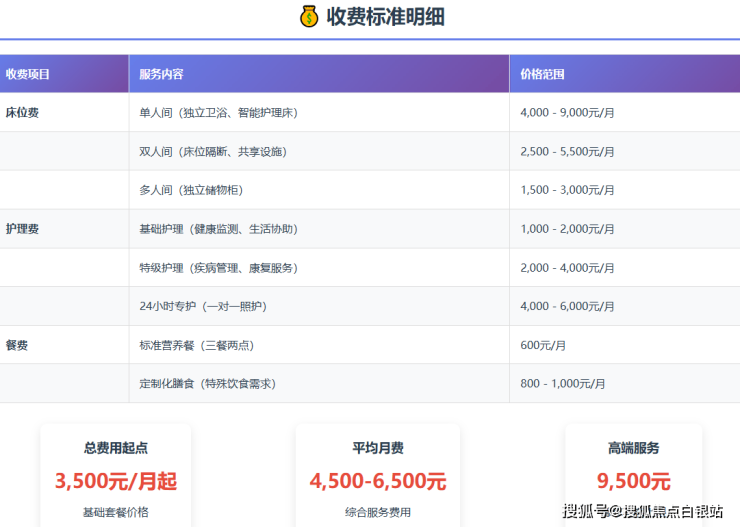Select the 服务内容 column header

[161, 74]
